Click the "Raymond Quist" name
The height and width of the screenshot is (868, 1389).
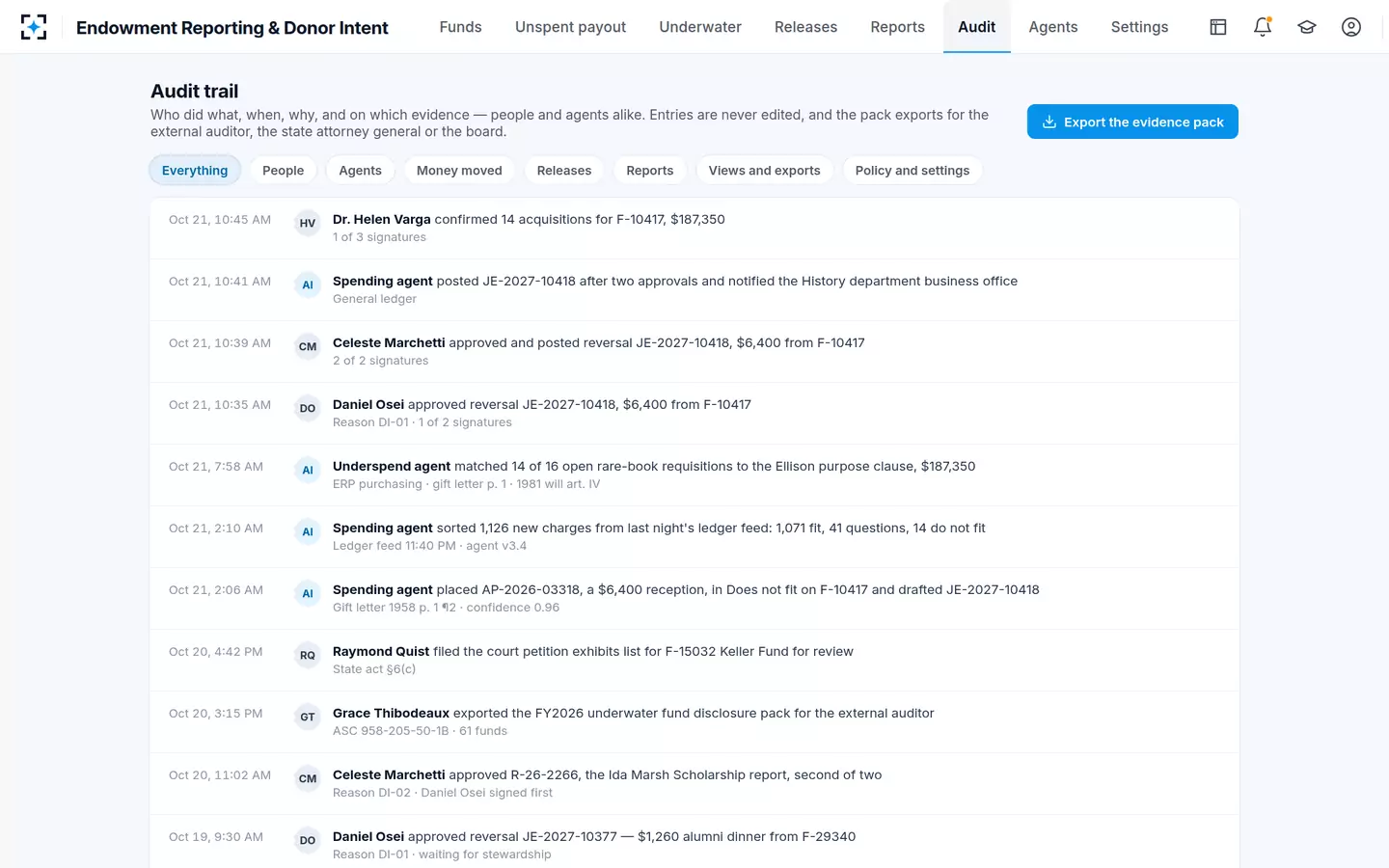[381, 651]
